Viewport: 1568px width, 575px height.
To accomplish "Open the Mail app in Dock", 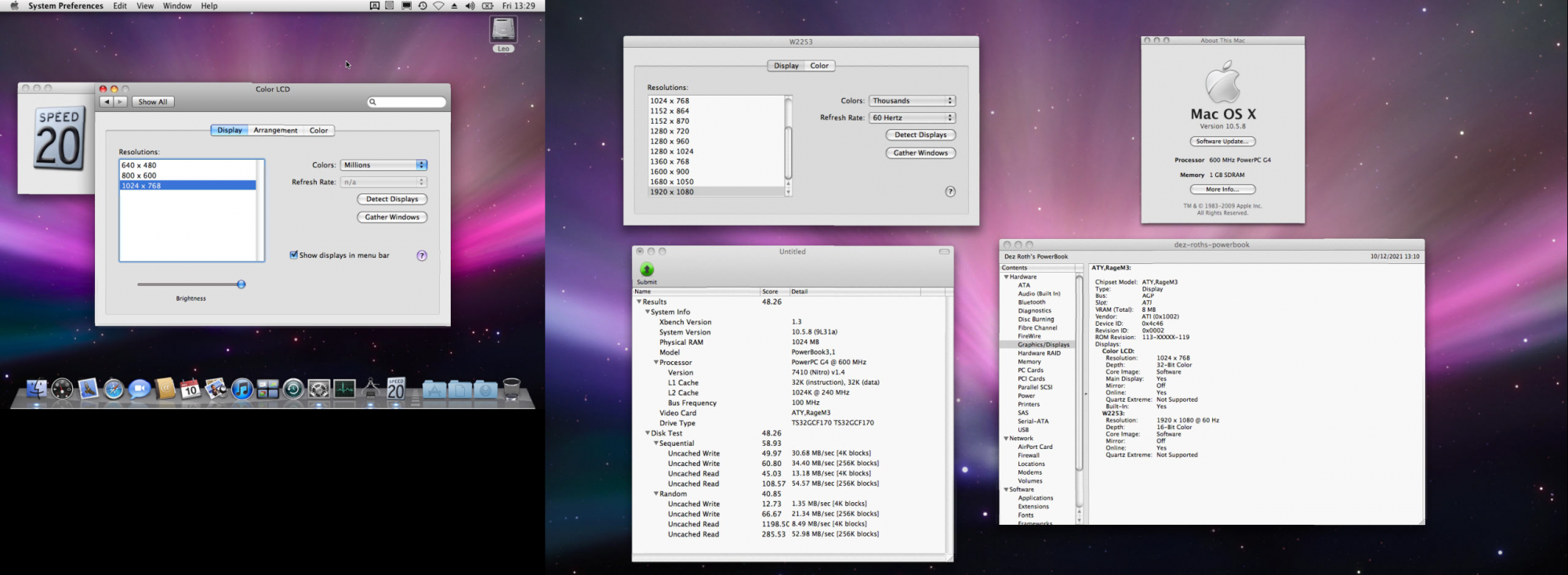I will click(x=88, y=389).
